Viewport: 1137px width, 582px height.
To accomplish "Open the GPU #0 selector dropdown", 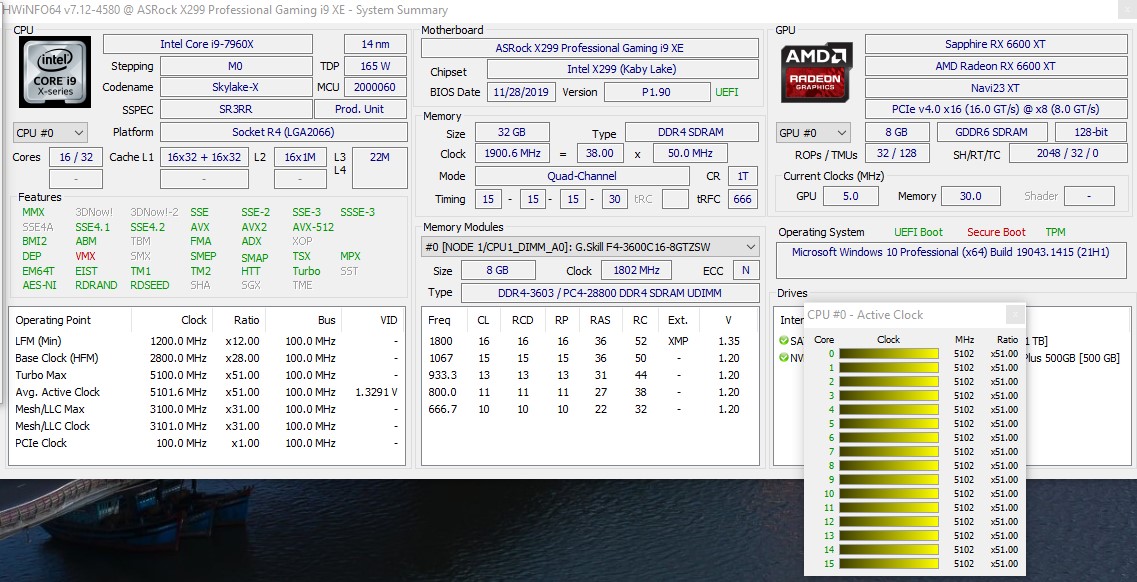I will tap(813, 133).
